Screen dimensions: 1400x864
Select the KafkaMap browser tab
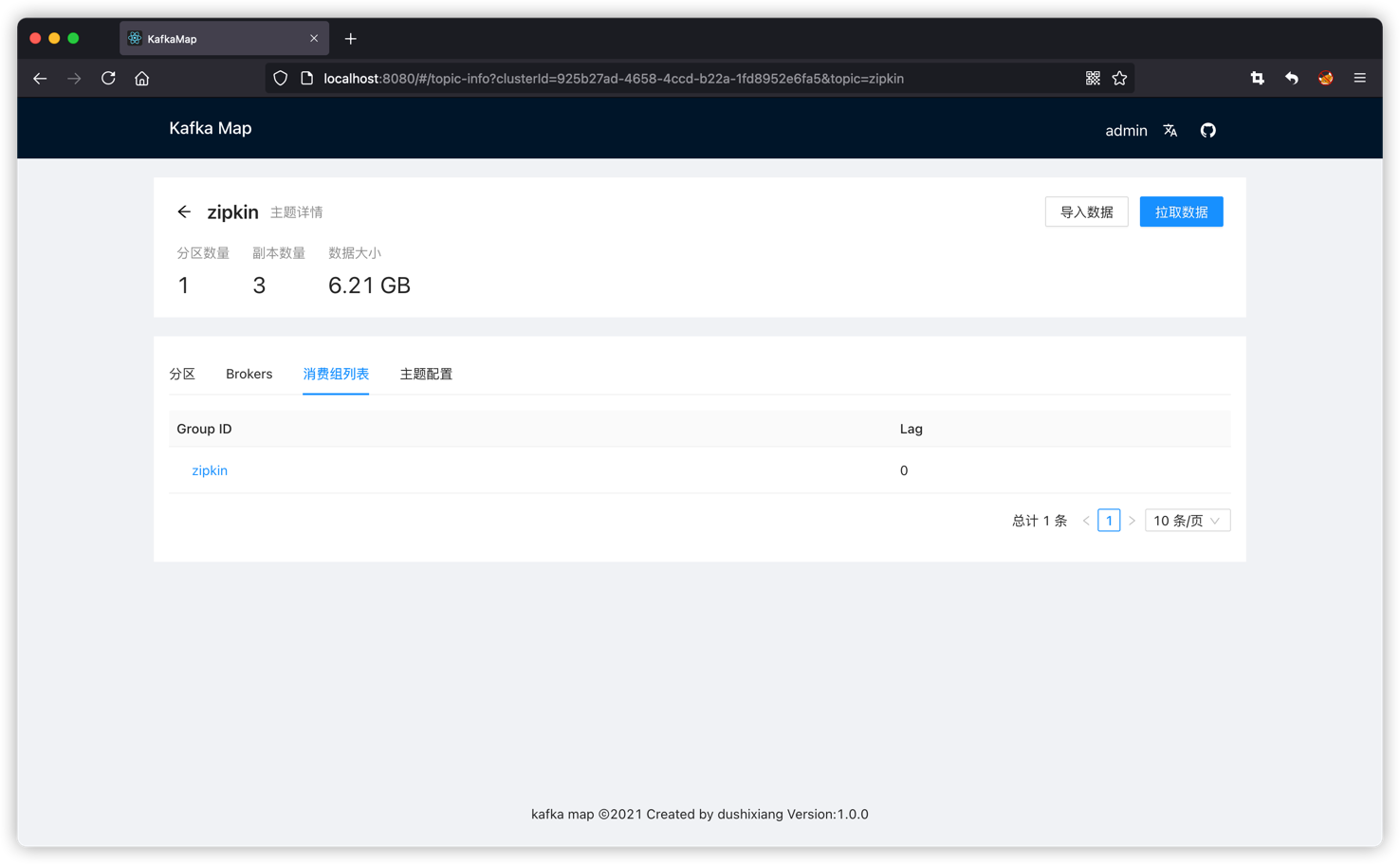[x=224, y=39]
